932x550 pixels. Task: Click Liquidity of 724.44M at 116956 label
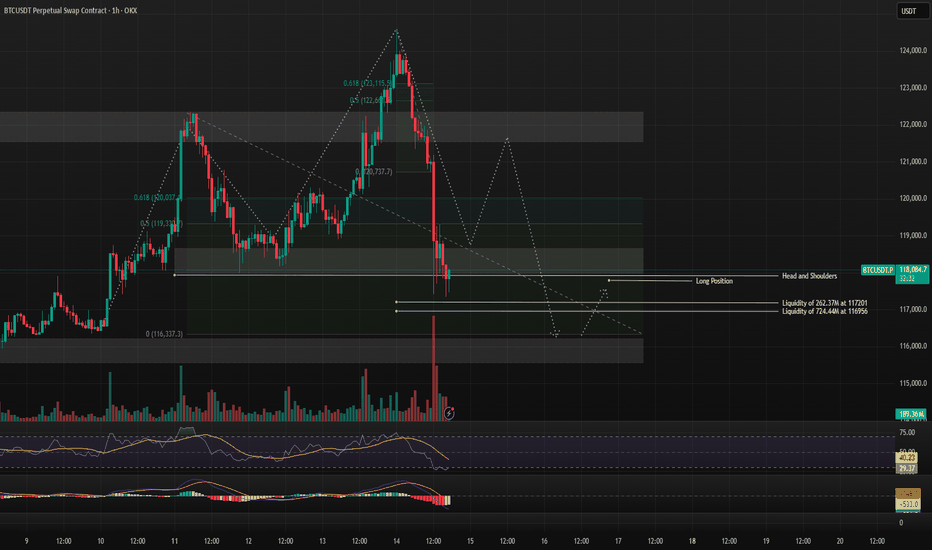(824, 312)
